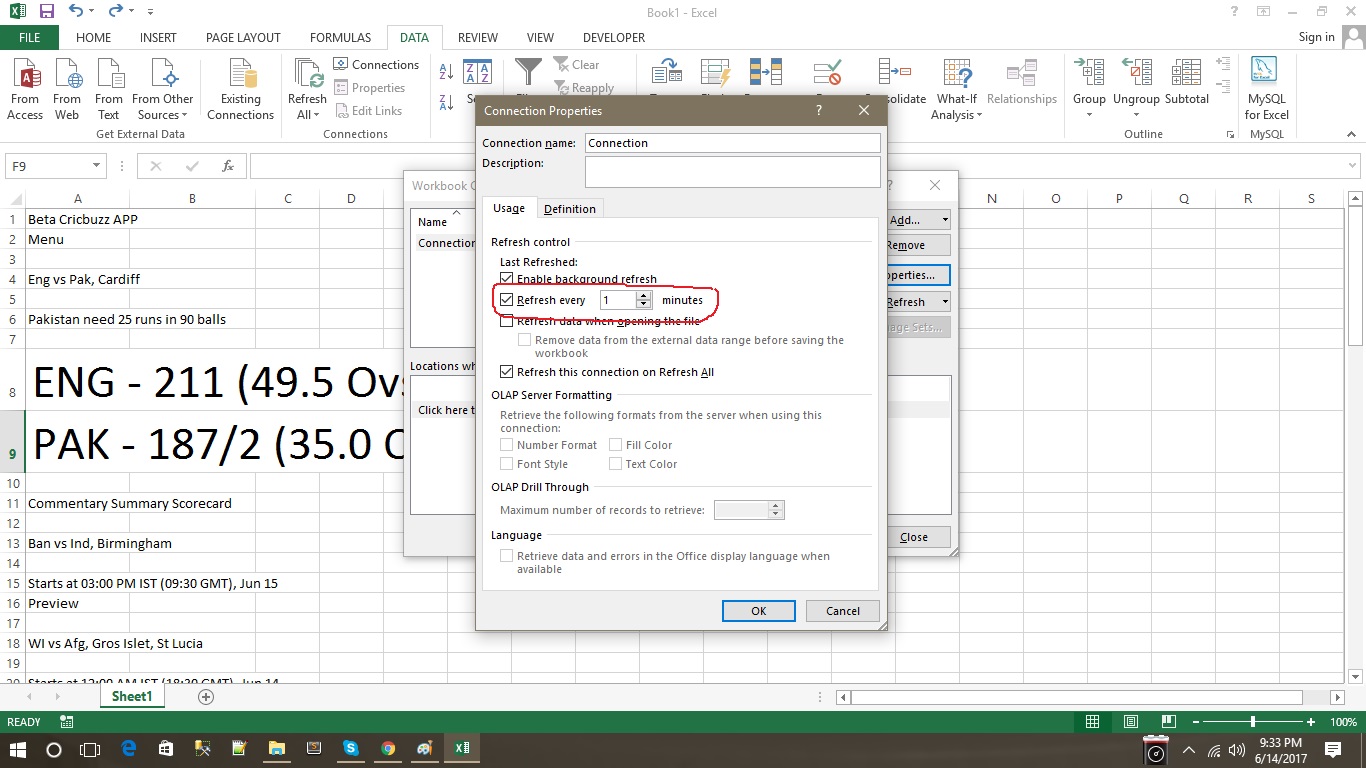Clear the filter using the Clear button
This screenshot has height=768, width=1366.
click(577, 64)
